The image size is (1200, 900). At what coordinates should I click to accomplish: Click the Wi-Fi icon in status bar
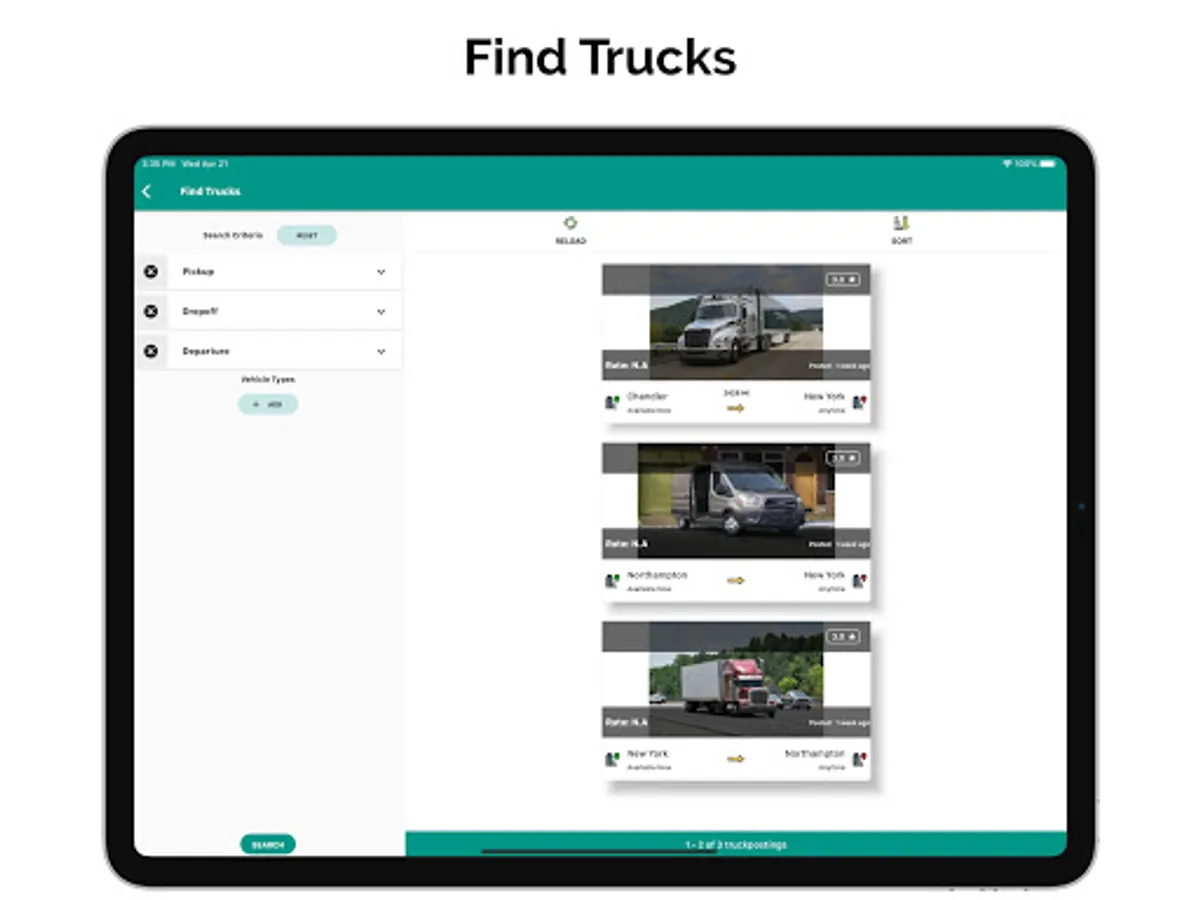tap(1007, 163)
